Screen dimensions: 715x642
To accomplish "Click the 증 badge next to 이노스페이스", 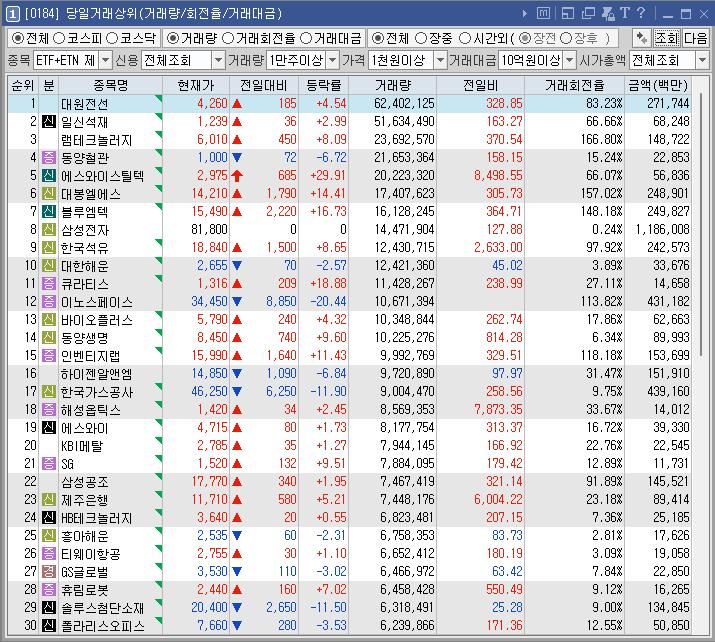I will 49,301.
